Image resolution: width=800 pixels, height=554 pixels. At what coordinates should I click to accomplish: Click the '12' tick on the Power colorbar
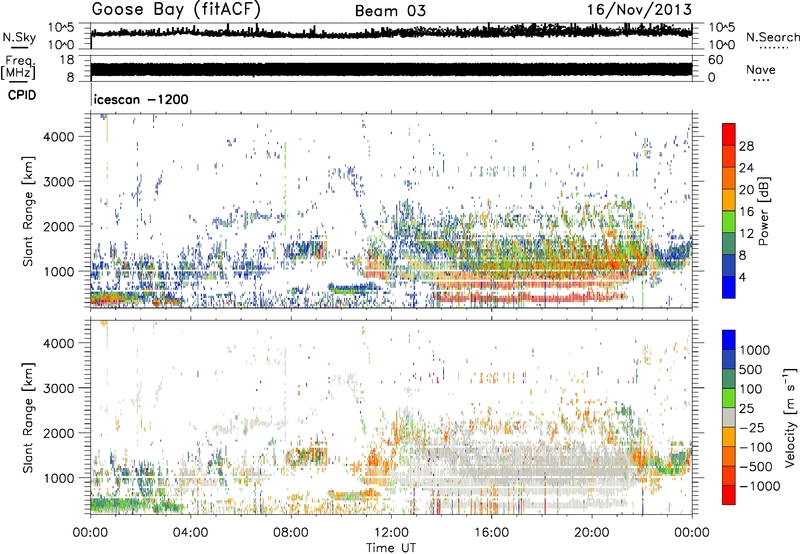(x=746, y=234)
